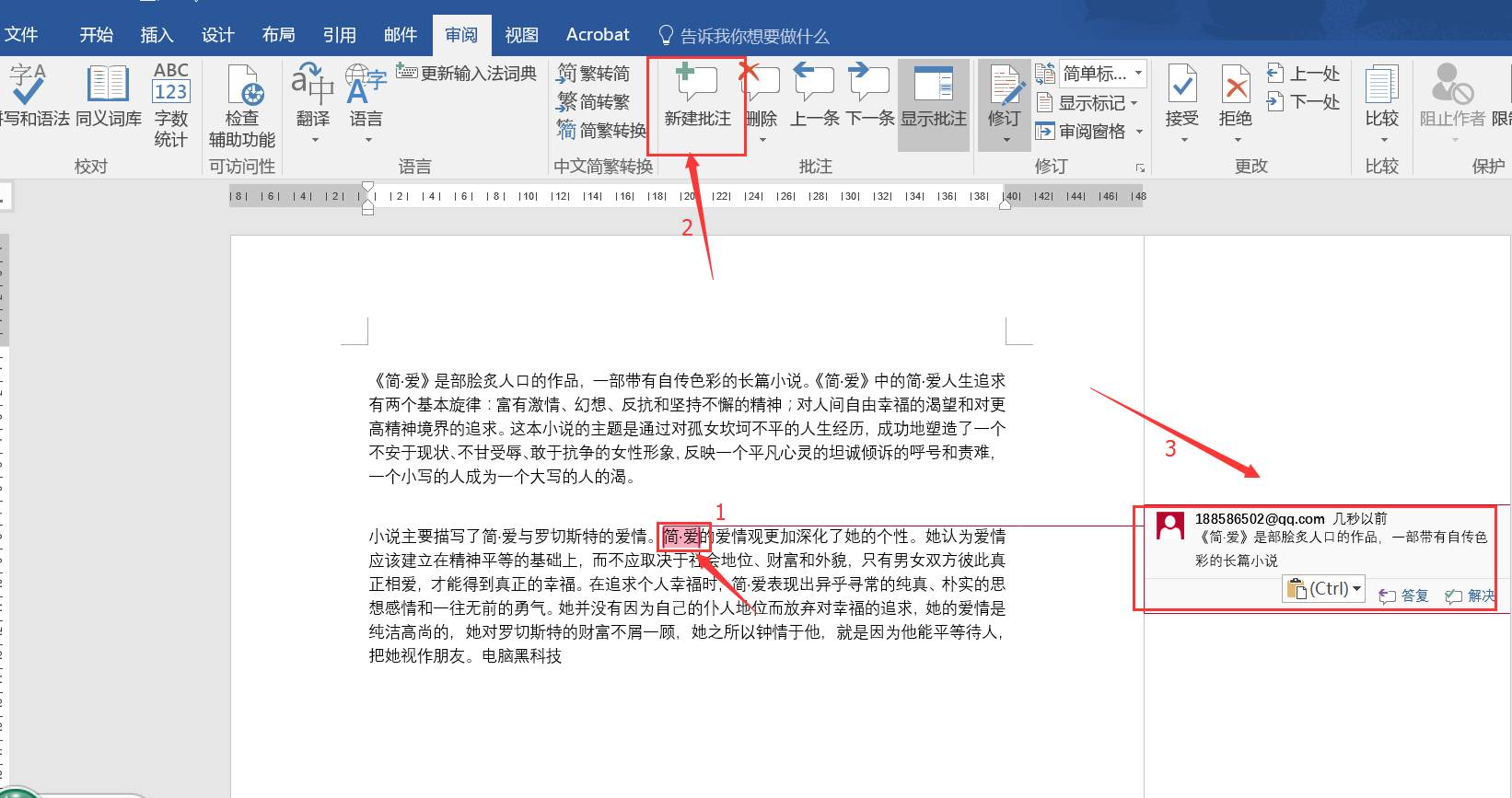Resolve (解决) the comment
Image resolution: width=1512 pixels, height=798 pixels.
point(1471,596)
